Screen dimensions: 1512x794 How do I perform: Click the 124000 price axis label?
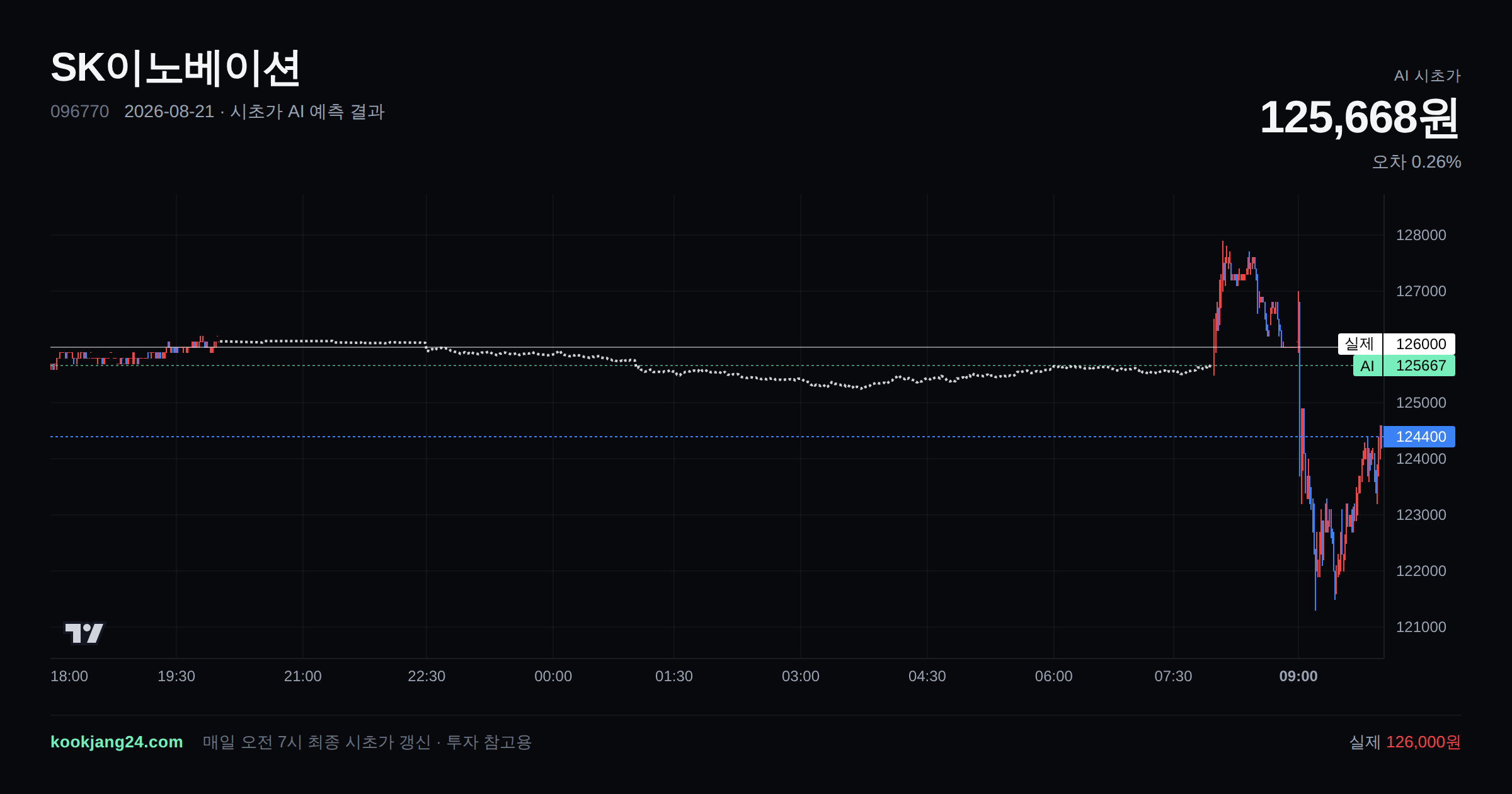1421,459
